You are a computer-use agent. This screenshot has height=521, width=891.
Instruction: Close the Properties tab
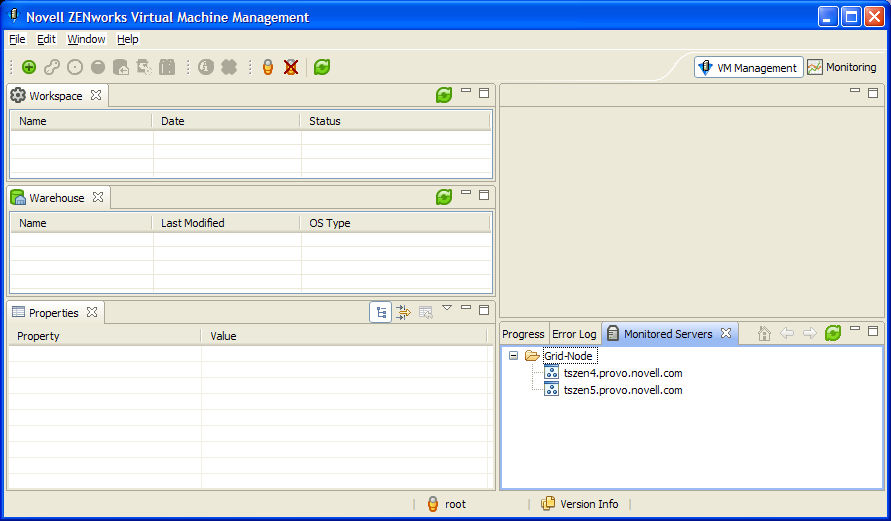(x=92, y=312)
